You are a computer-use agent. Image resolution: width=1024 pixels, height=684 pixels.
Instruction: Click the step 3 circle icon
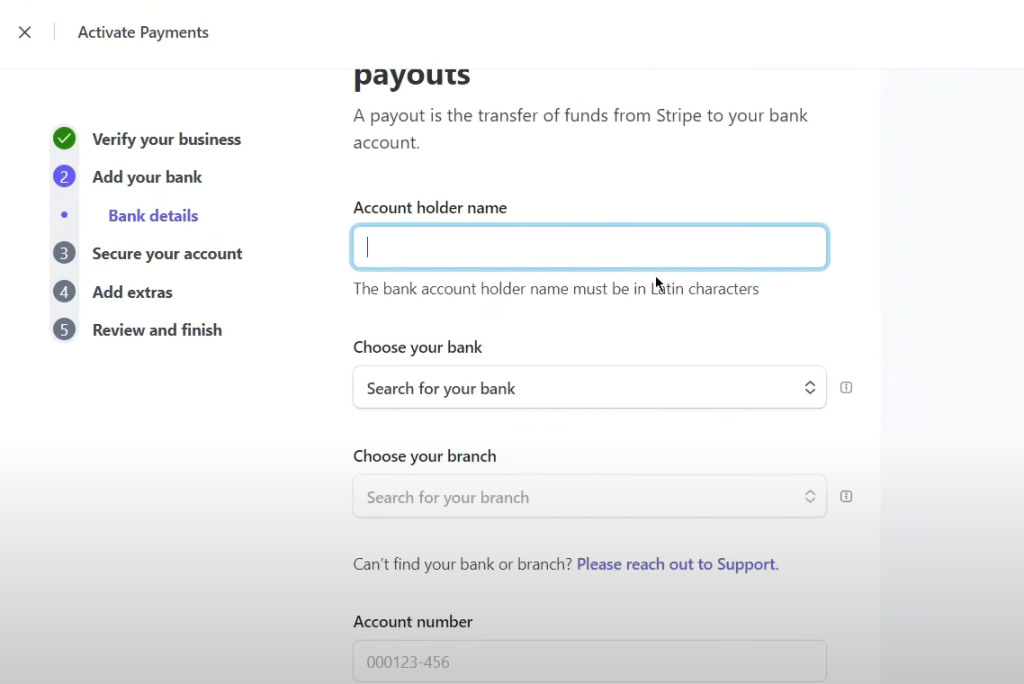(65, 254)
